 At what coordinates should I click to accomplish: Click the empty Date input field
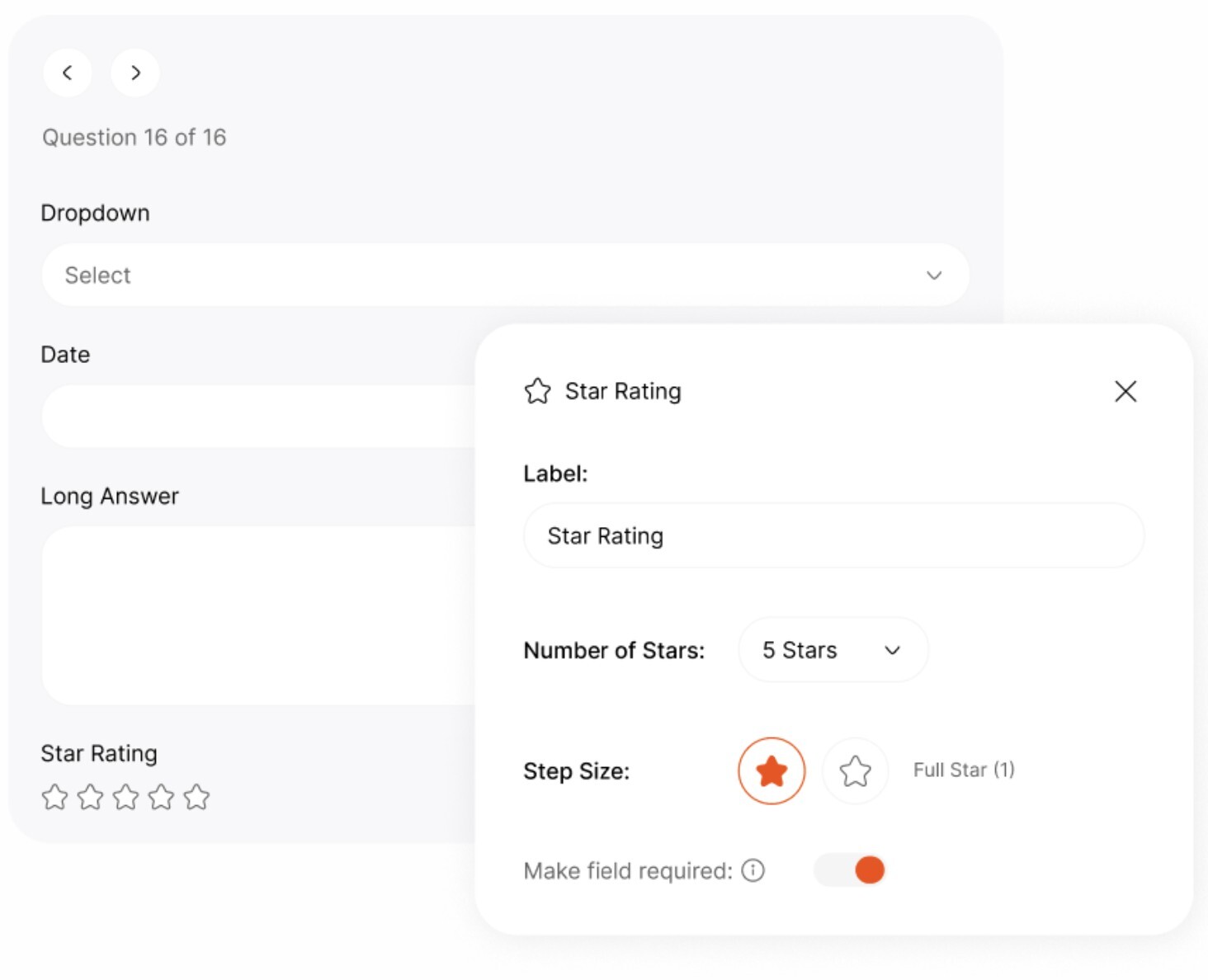point(248,415)
